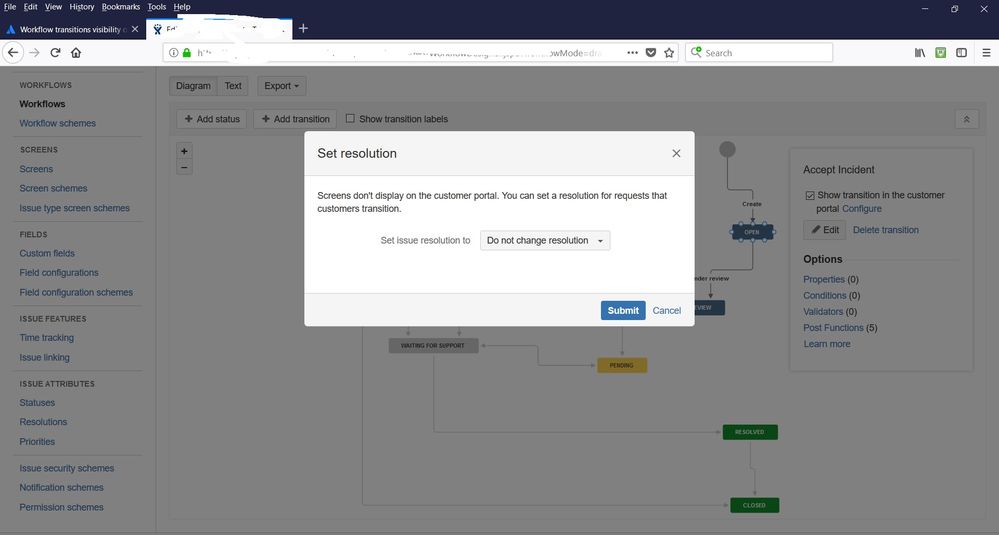This screenshot has height=535, width=999.
Task: Open Screen schemes in sidebar
Action: (x=53, y=189)
